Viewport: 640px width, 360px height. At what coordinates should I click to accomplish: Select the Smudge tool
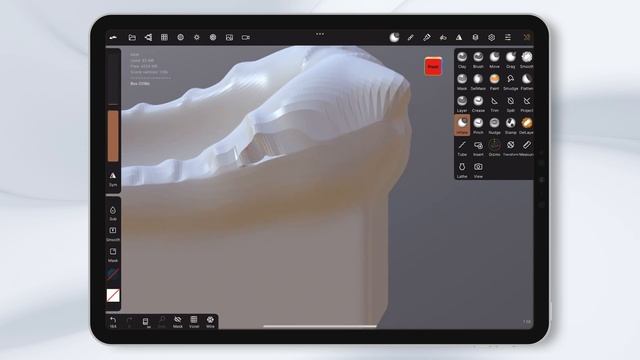(x=511, y=82)
